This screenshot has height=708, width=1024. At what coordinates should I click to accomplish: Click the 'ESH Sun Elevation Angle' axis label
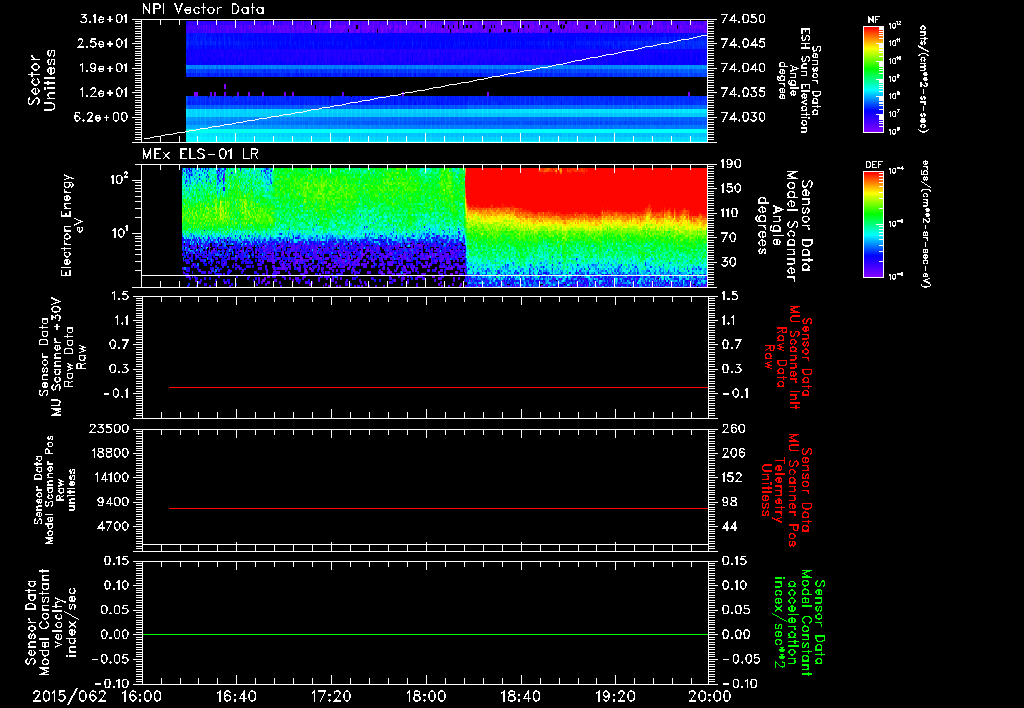point(799,80)
